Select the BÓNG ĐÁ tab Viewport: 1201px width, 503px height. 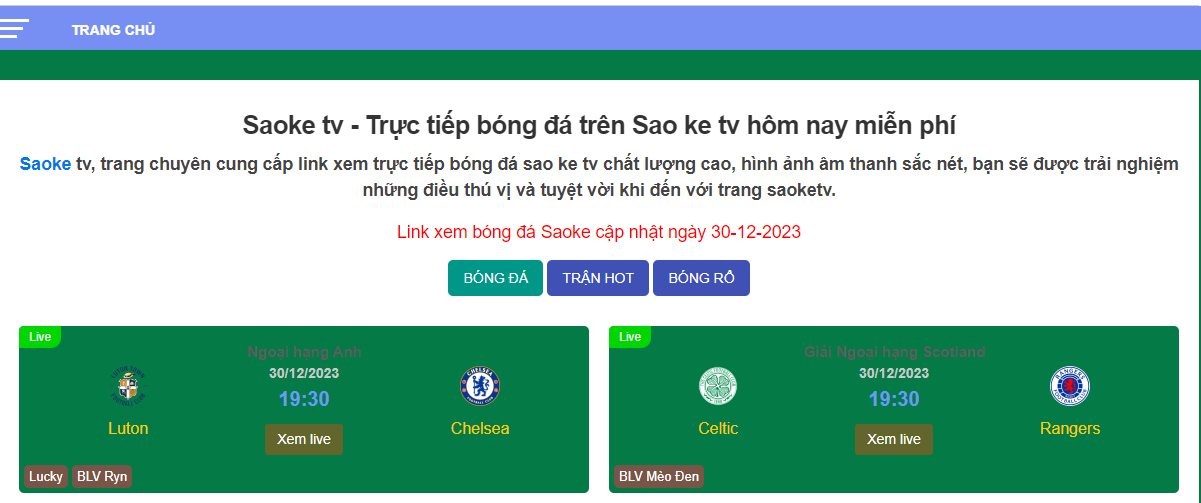coord(495,278)
